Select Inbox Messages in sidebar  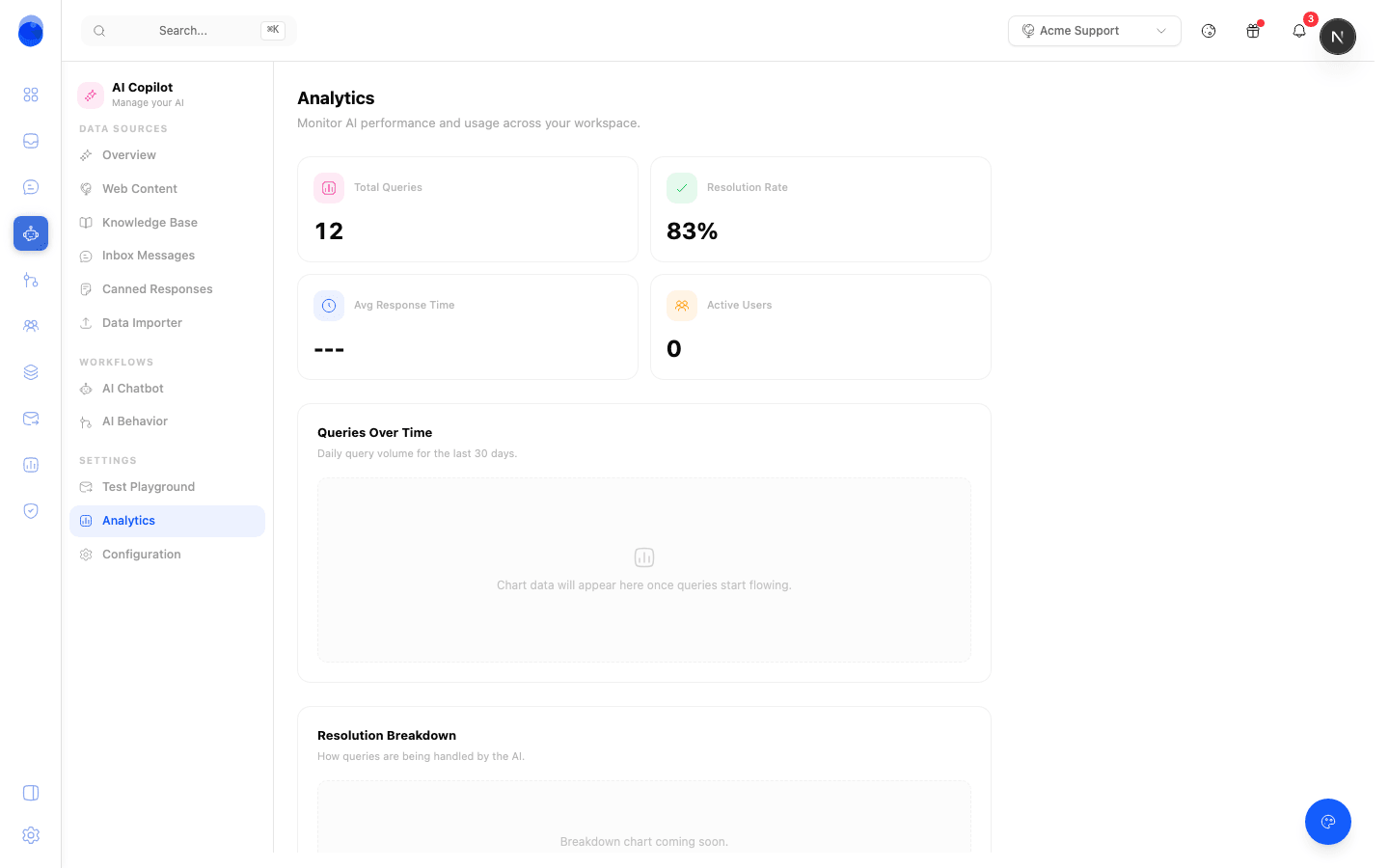pyautogui.click(x=167, y=256)
